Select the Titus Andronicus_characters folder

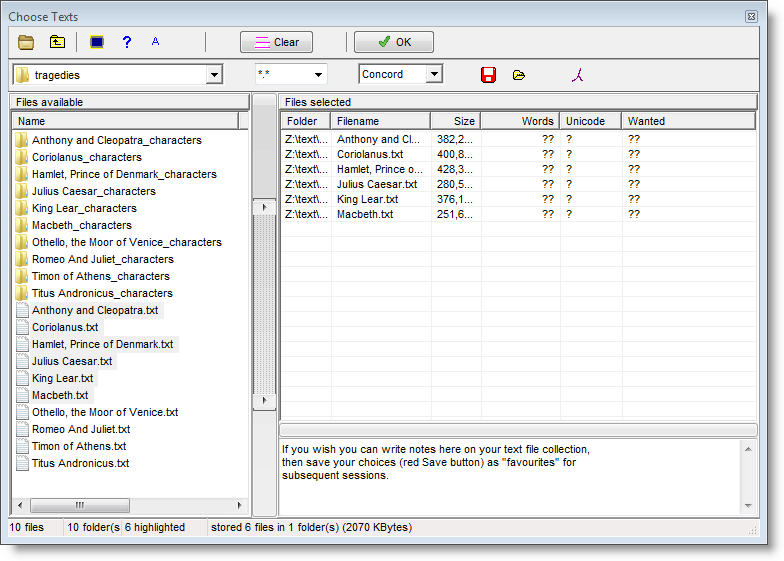(x=94, y=293)
